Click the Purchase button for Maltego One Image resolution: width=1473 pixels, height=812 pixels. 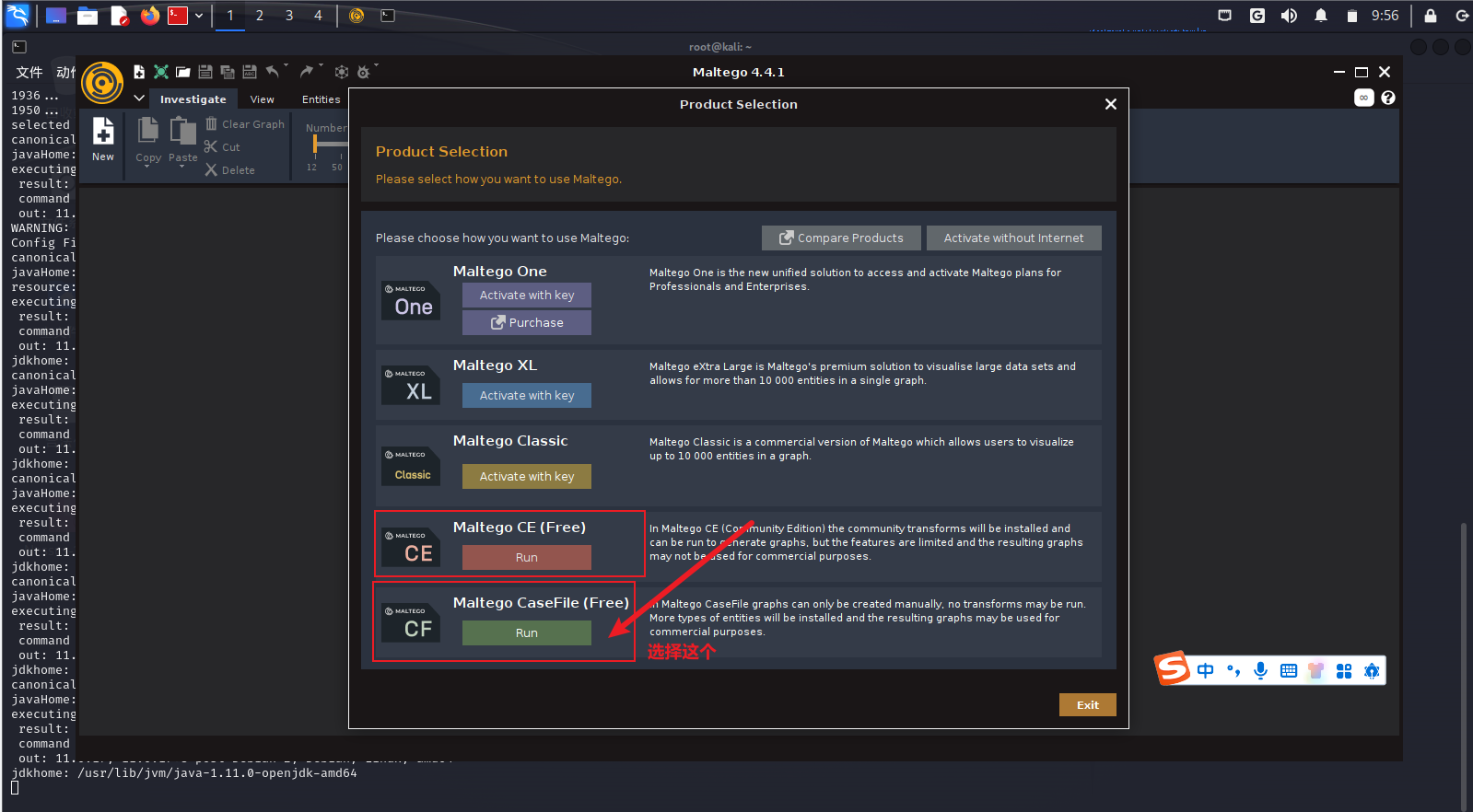click(527, 323)
